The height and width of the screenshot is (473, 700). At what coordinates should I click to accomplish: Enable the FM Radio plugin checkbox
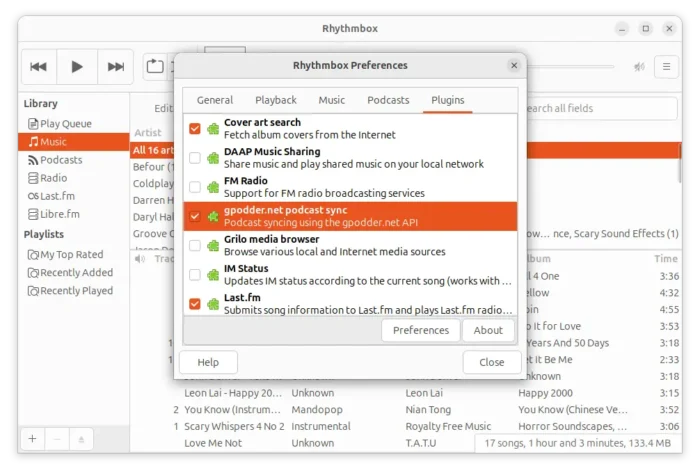[x=195, y=187]
